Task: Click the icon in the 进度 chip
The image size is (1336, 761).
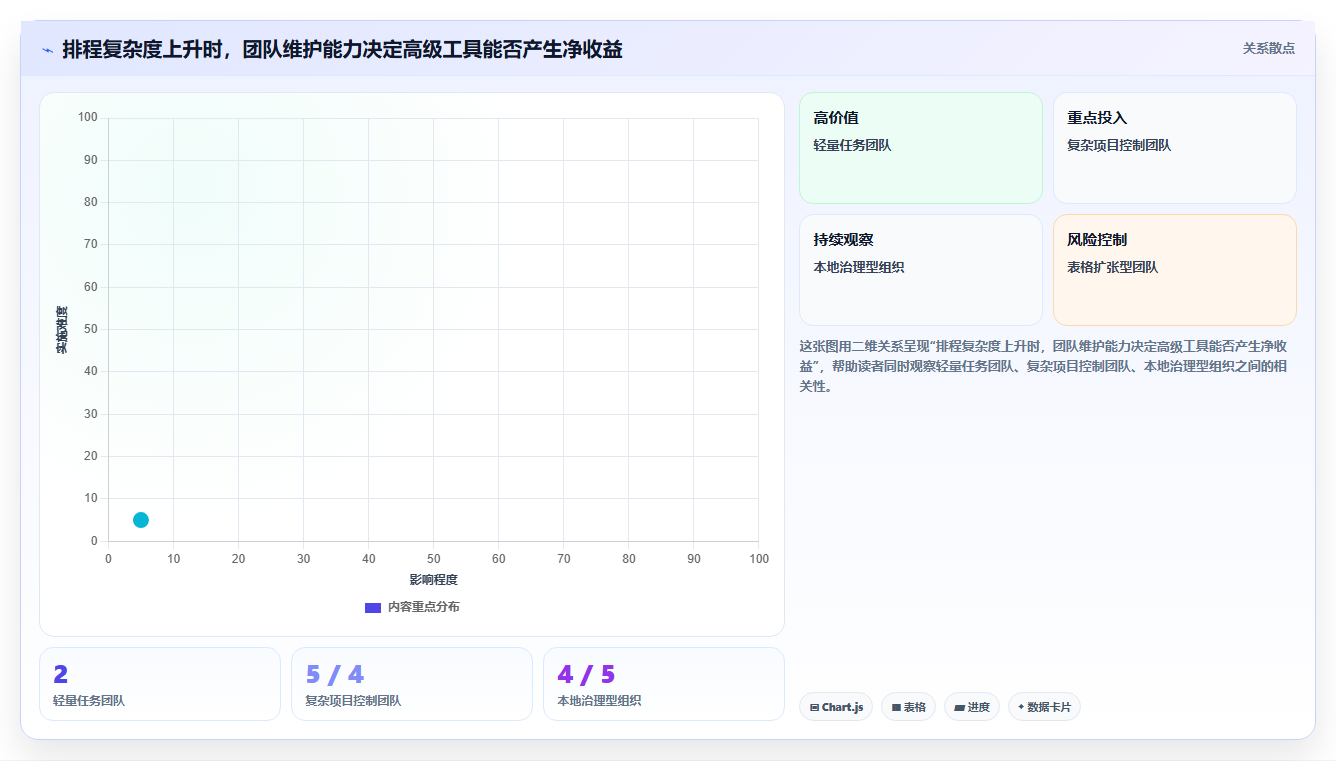Action: 959,708
